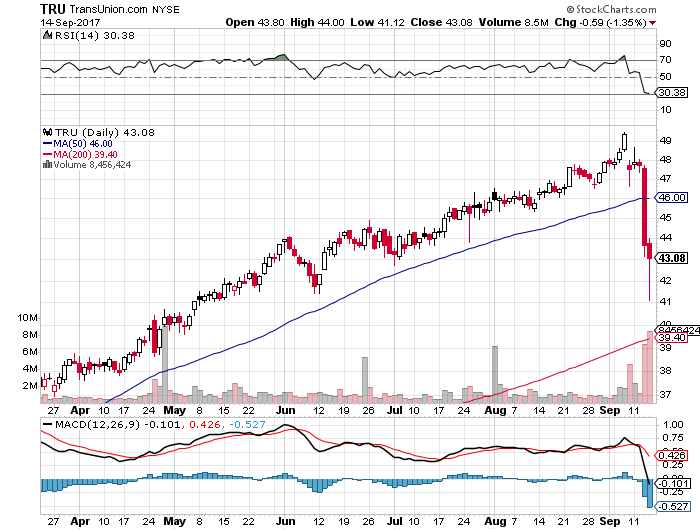700x530 pixels.
Task: Click the Volume bars legend icon
Action: coord(45,164)
